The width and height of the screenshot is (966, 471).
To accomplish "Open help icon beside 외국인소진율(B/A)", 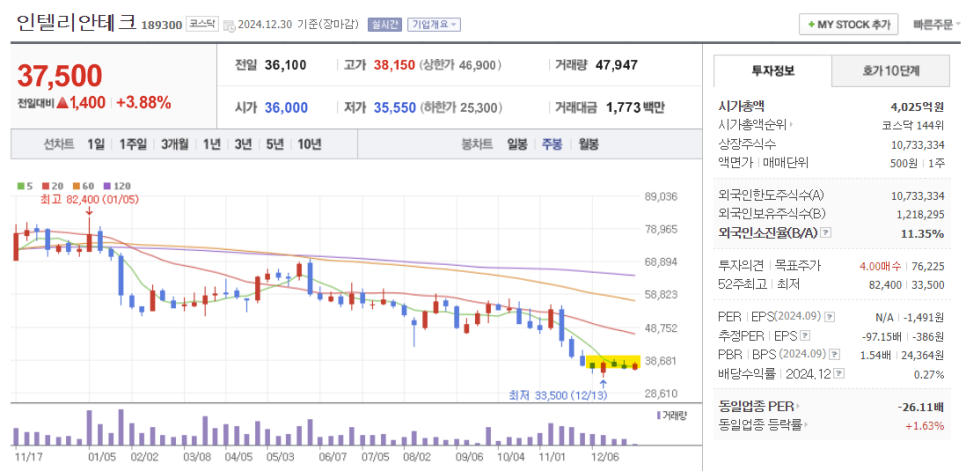I will [x=826, y=233].
